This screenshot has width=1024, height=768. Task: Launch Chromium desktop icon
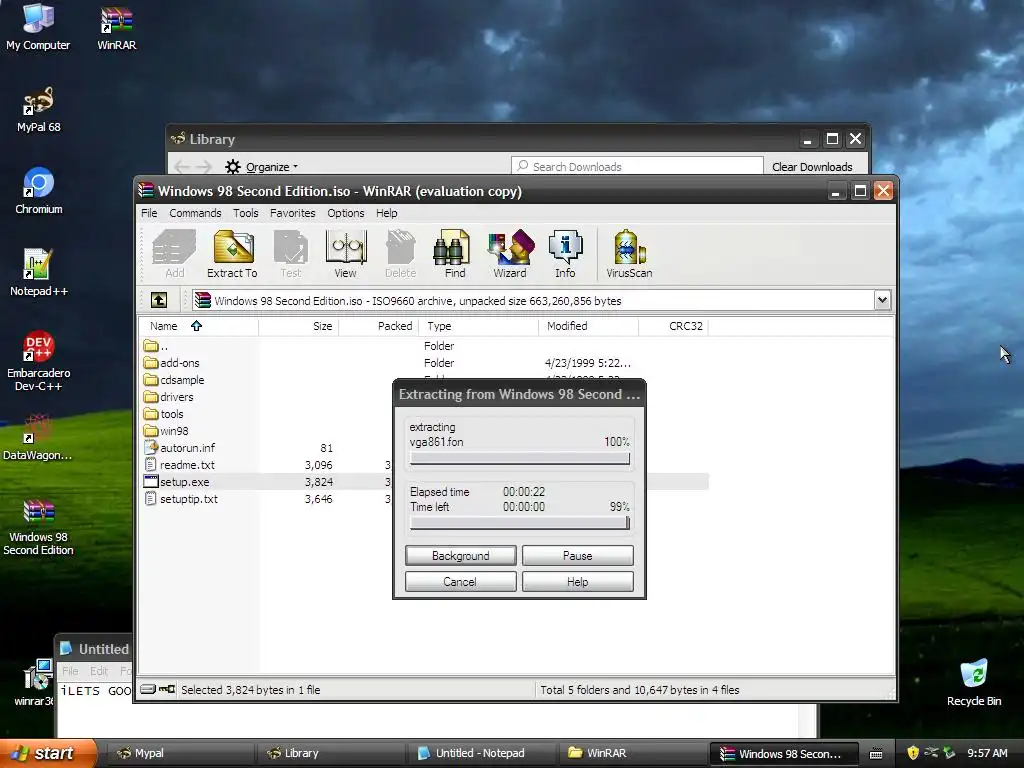click(39, 191)
